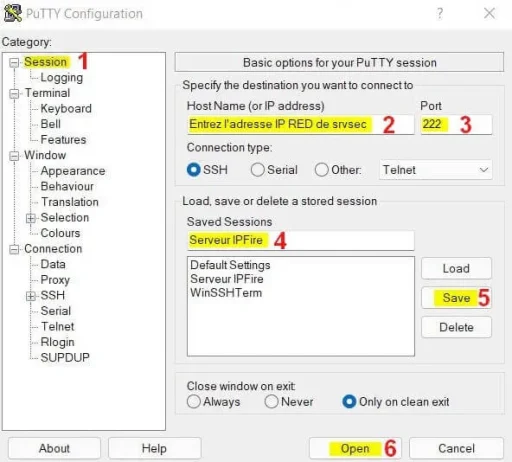512x462 pixels.
Task: Select Proxy category in tree
Action: (x=55, y=280)
